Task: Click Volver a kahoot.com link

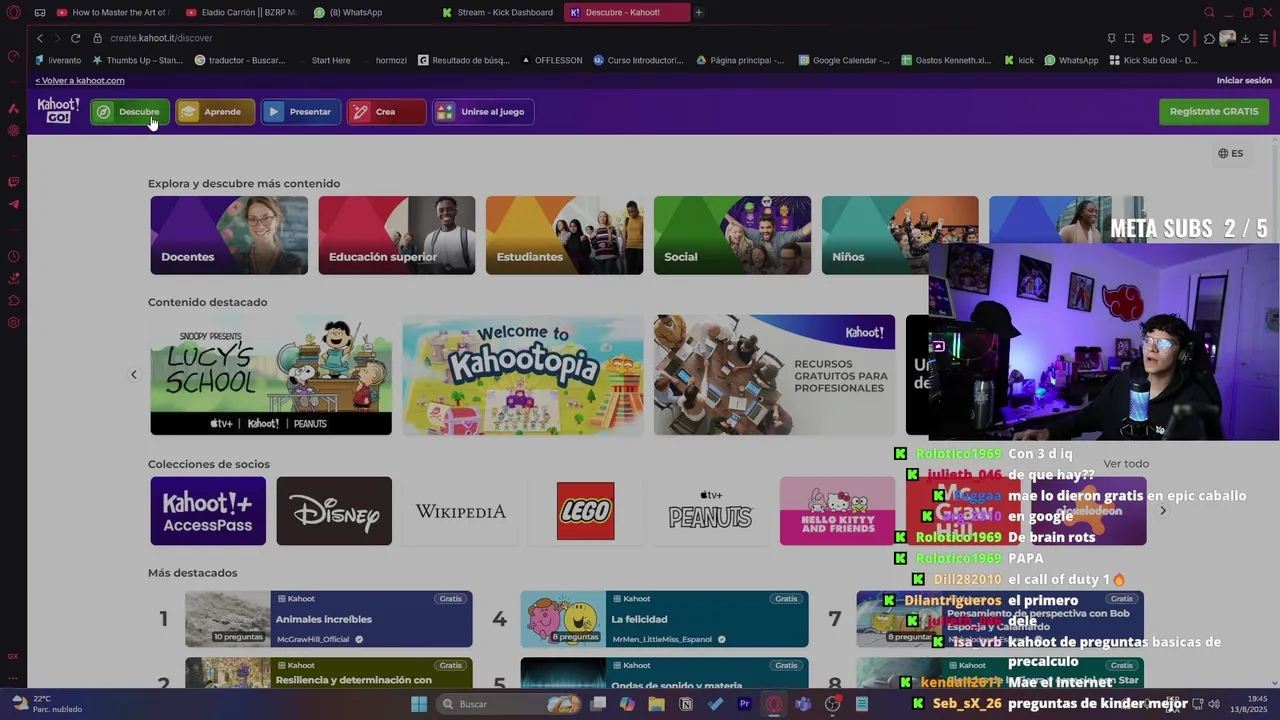Action: point(80,80)
